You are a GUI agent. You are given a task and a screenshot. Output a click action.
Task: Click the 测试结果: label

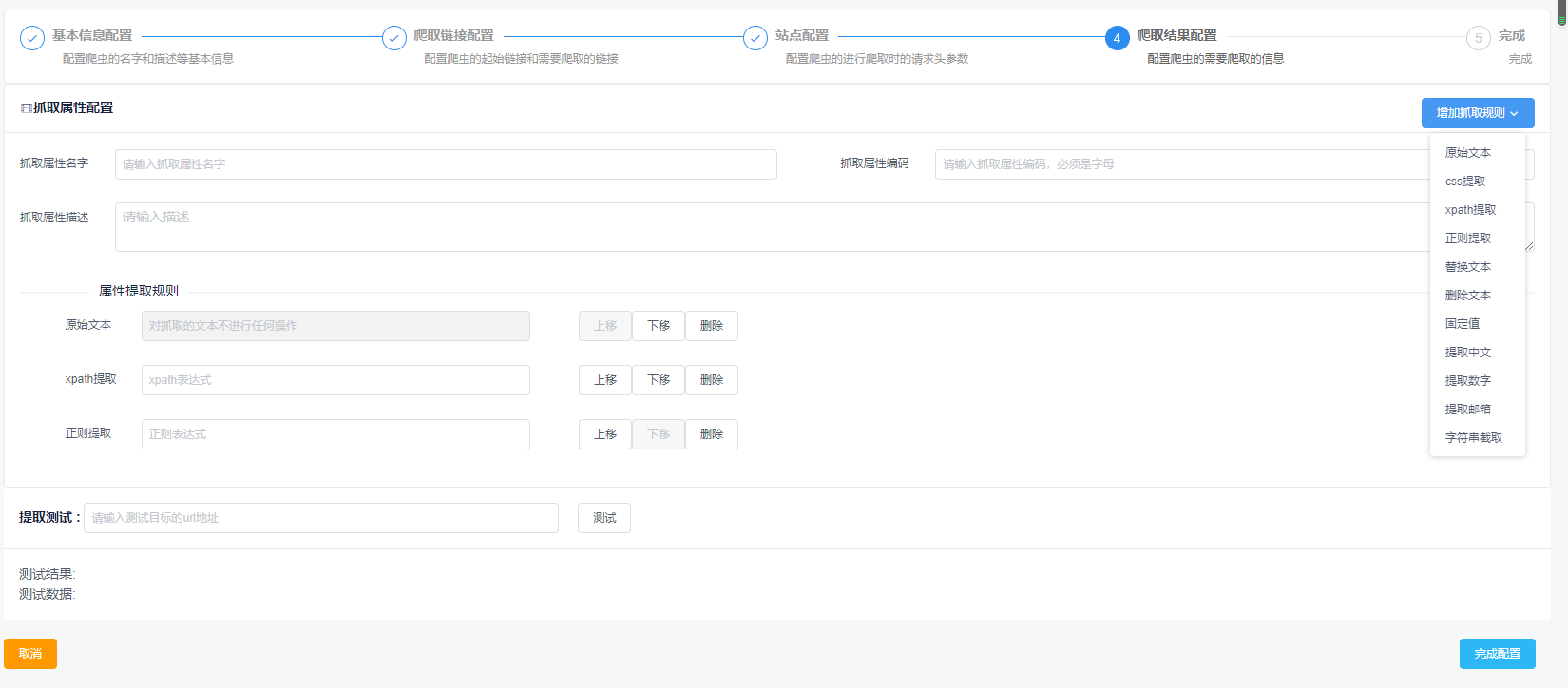(48, 574)
